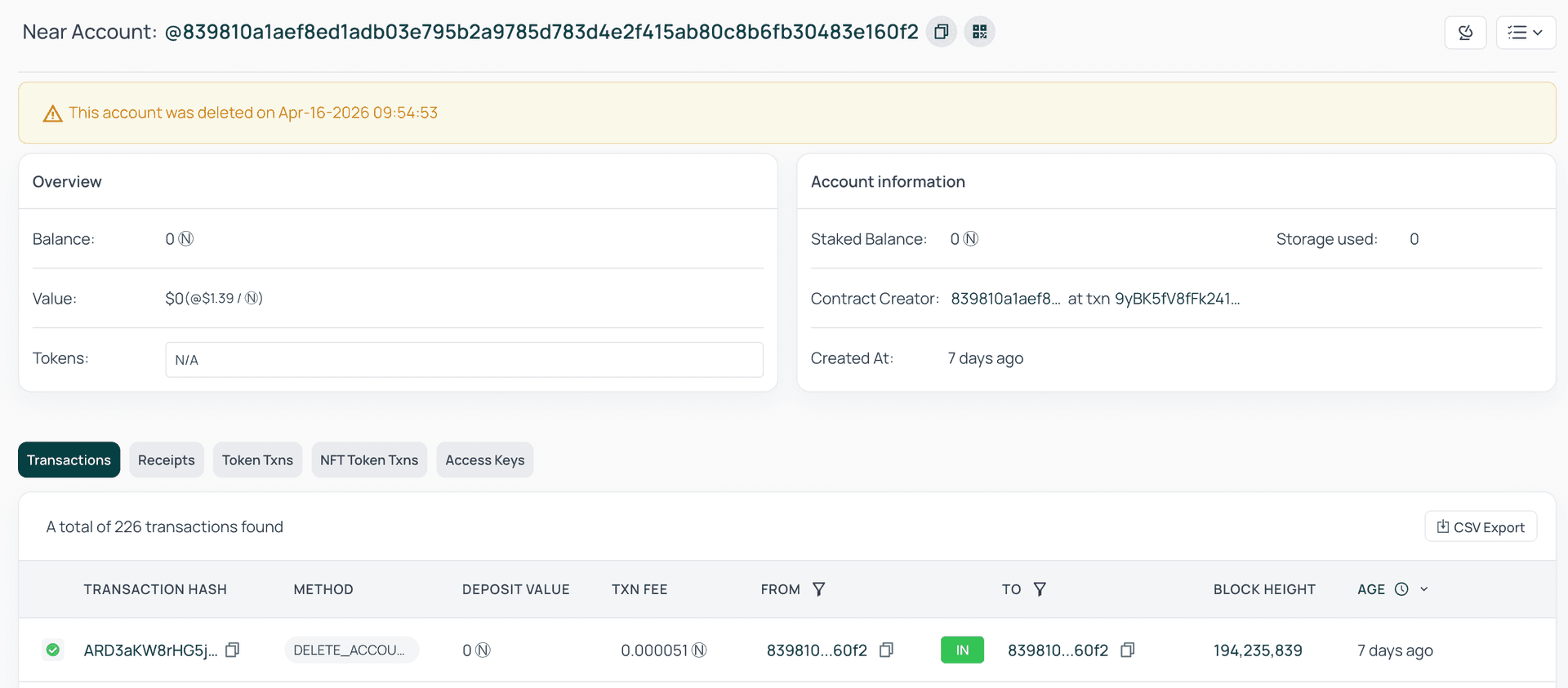Open the list view dropdown menu

(1525, 33)
